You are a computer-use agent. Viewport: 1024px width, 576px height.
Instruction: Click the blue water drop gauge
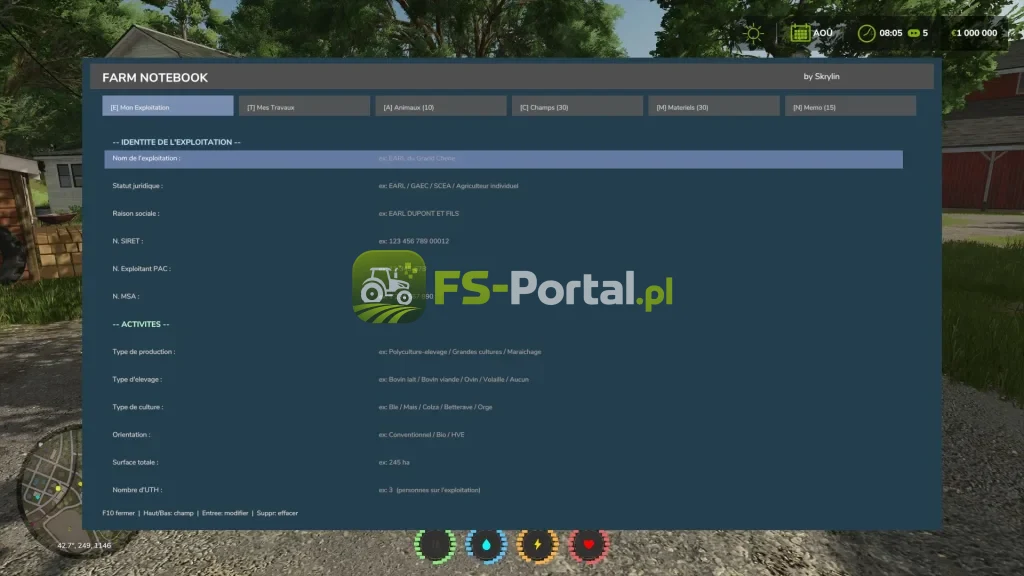click(487, 545)
